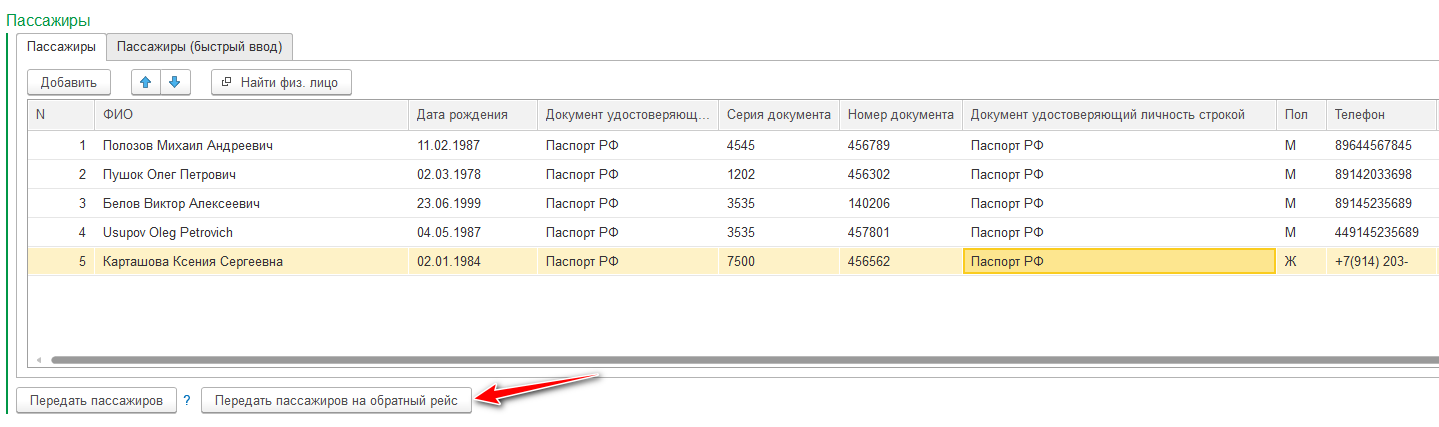The height and width of the screenshot is (427, 1439).
Task: Click the Usupov Oleg Petrovich name cell
Action: 168,233
